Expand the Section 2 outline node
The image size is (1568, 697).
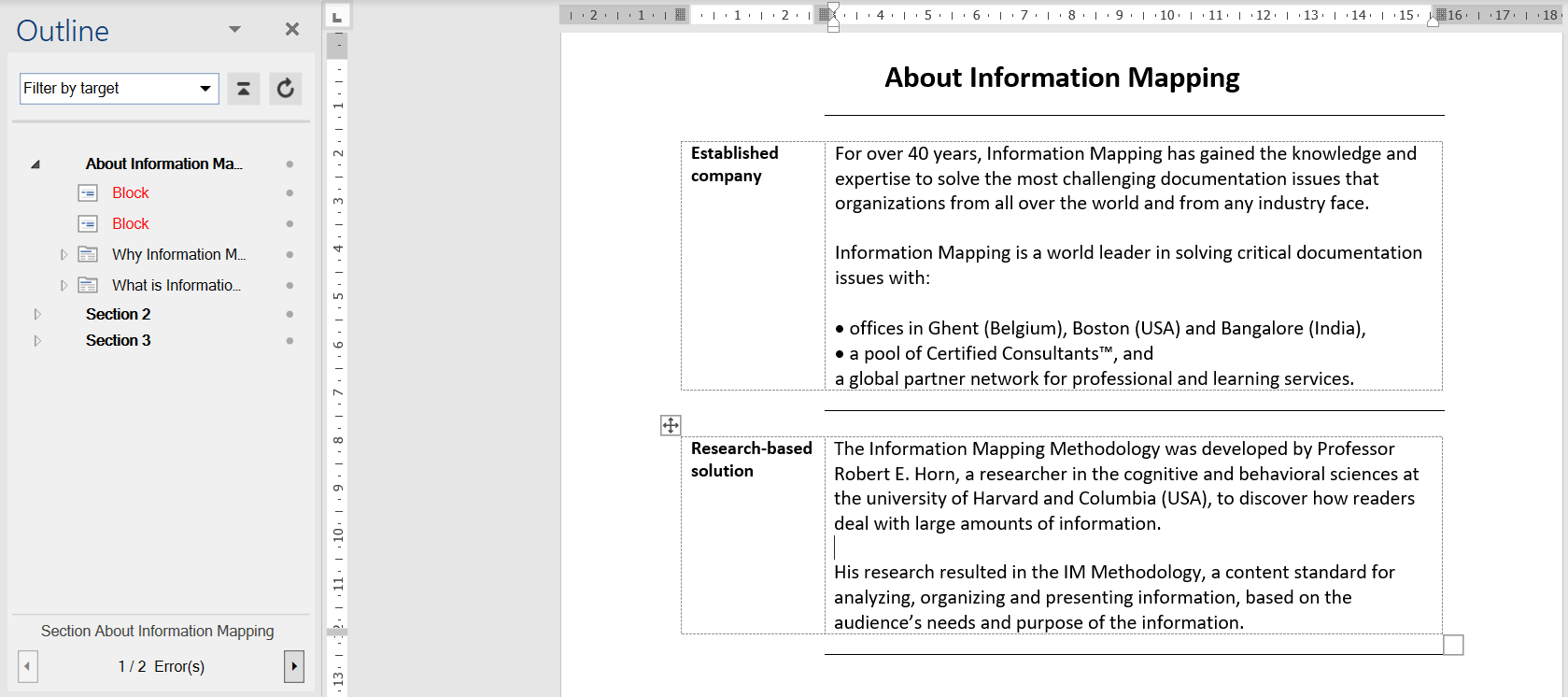pos(37,314)
